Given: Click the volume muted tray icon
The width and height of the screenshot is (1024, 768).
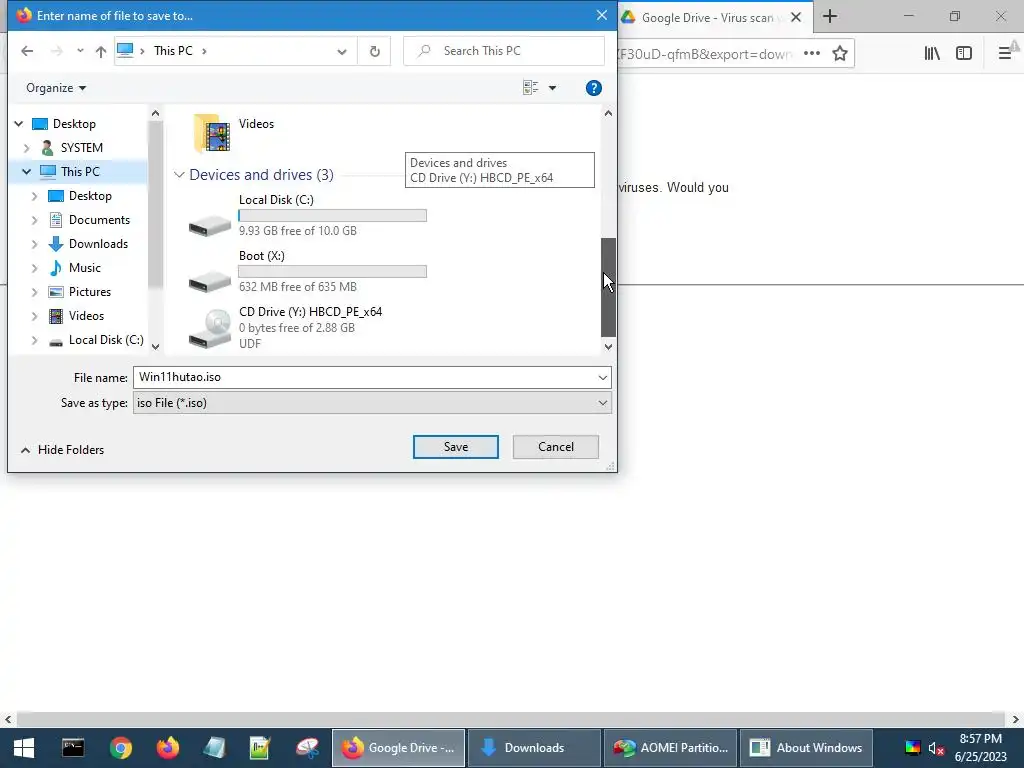Looking at the screenshot, I should pyautogui.click(x=936, y=748).
